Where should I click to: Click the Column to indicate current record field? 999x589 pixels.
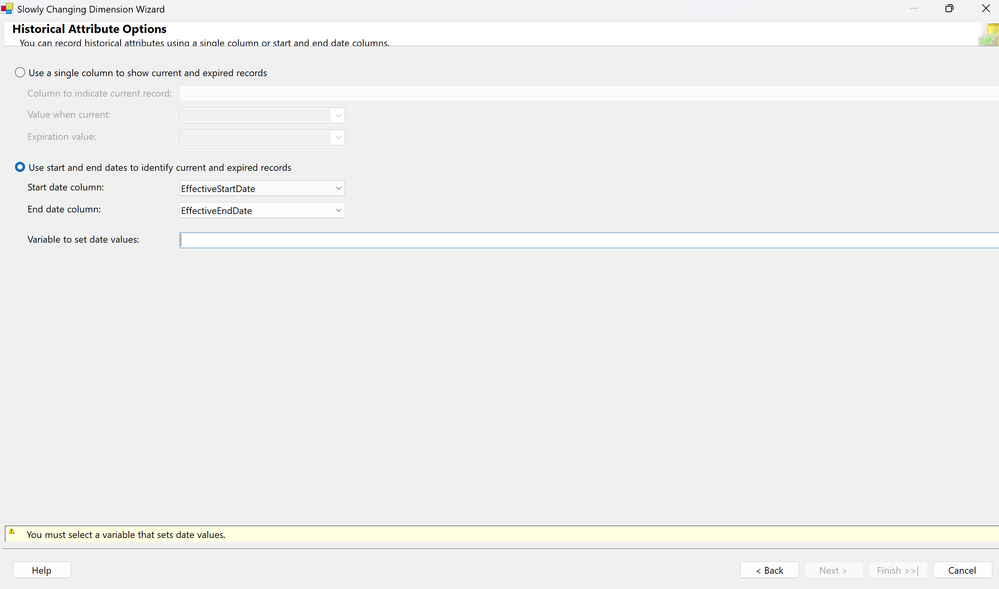coord(589,94)
